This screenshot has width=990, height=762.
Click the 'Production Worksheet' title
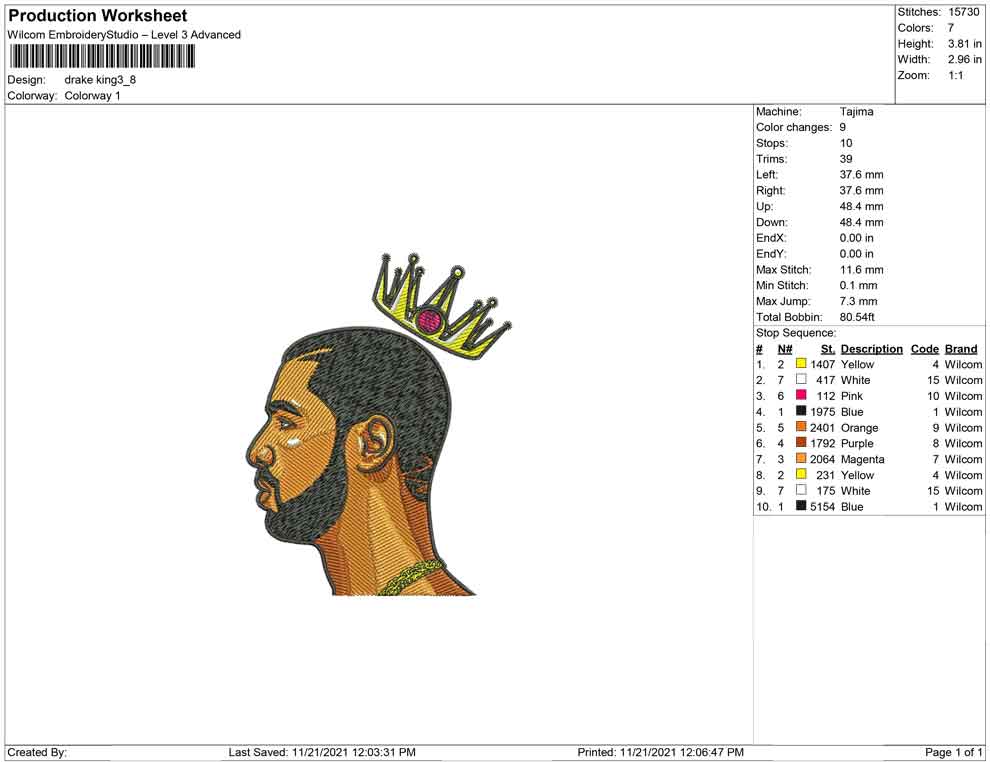tap(98, 16)
